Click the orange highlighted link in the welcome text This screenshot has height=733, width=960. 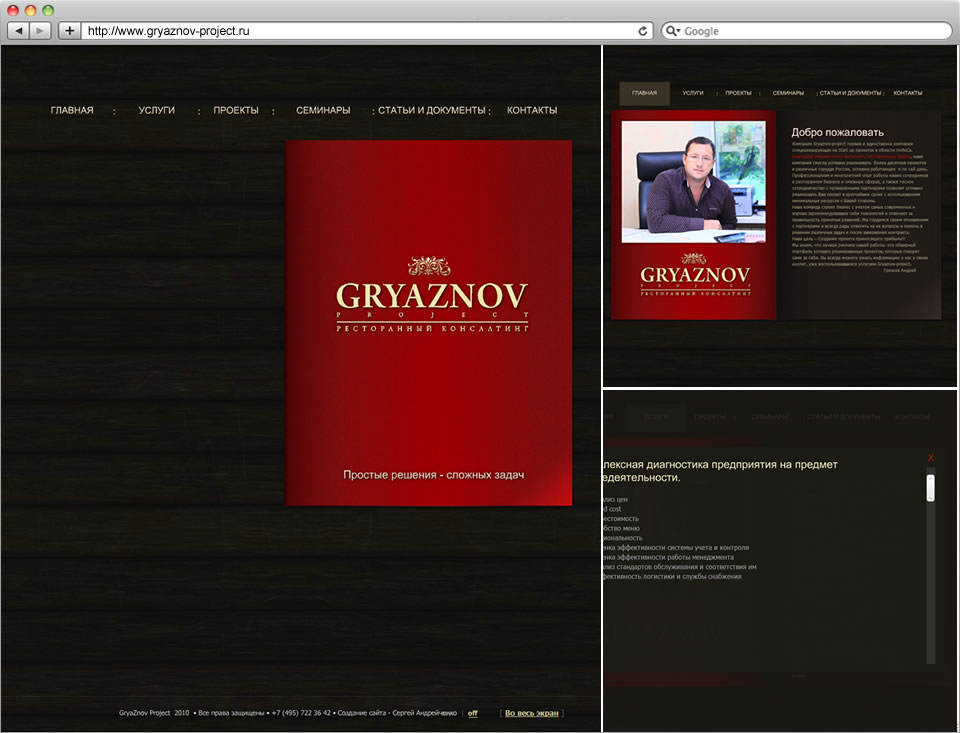(850, 157)
